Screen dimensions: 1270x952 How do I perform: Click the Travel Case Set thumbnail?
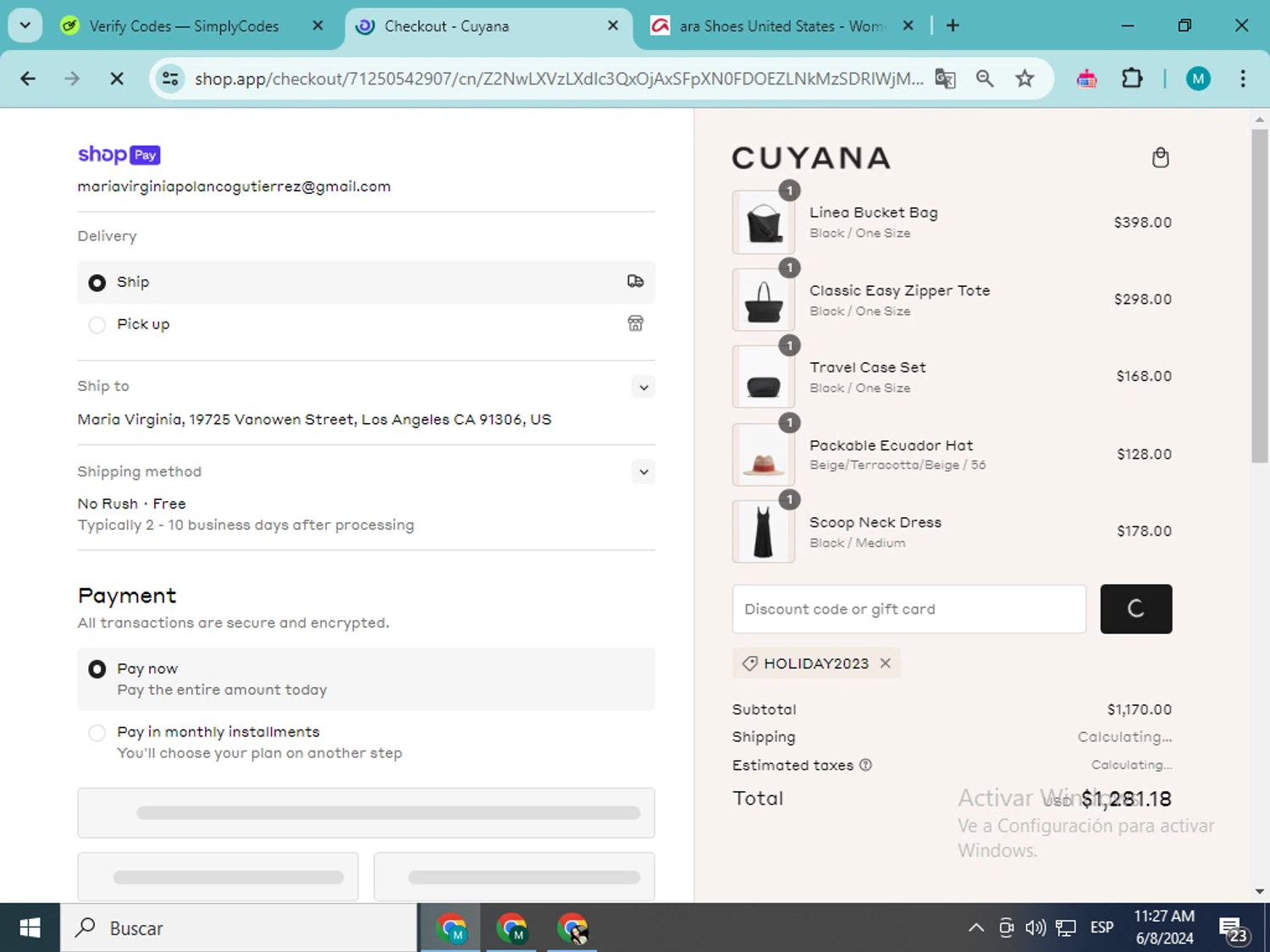click(764, 377)
